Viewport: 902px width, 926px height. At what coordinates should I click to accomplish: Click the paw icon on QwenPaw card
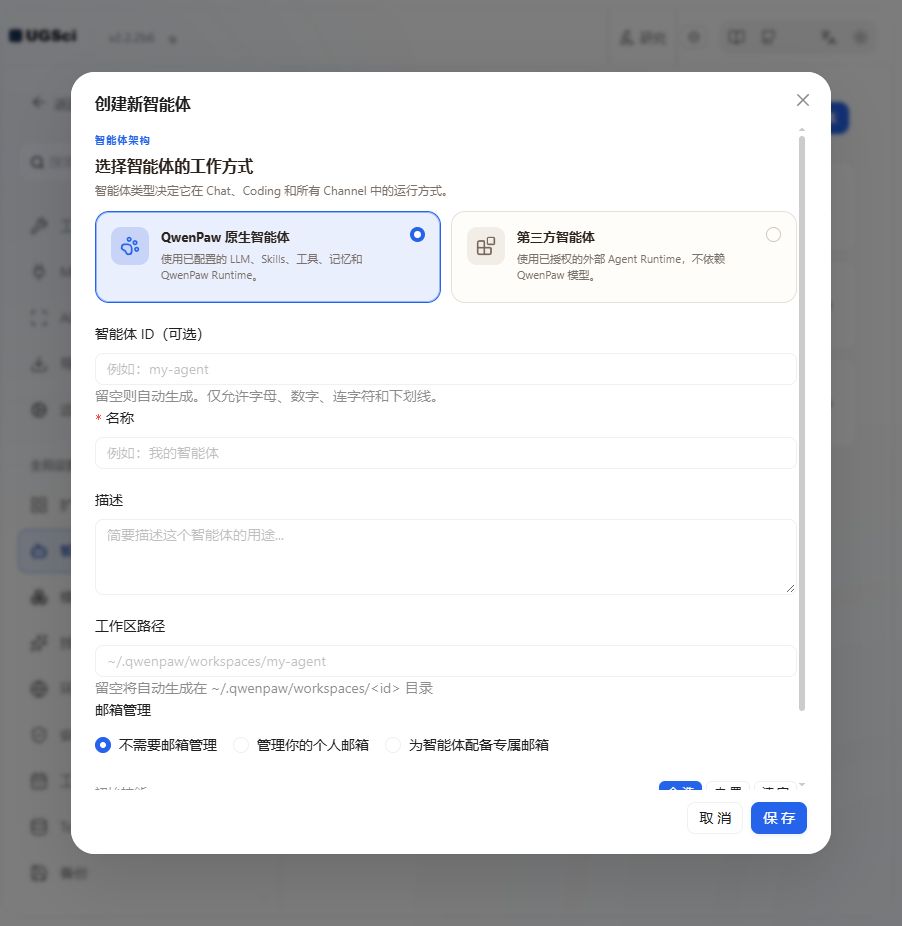click(x=130, y=246)
